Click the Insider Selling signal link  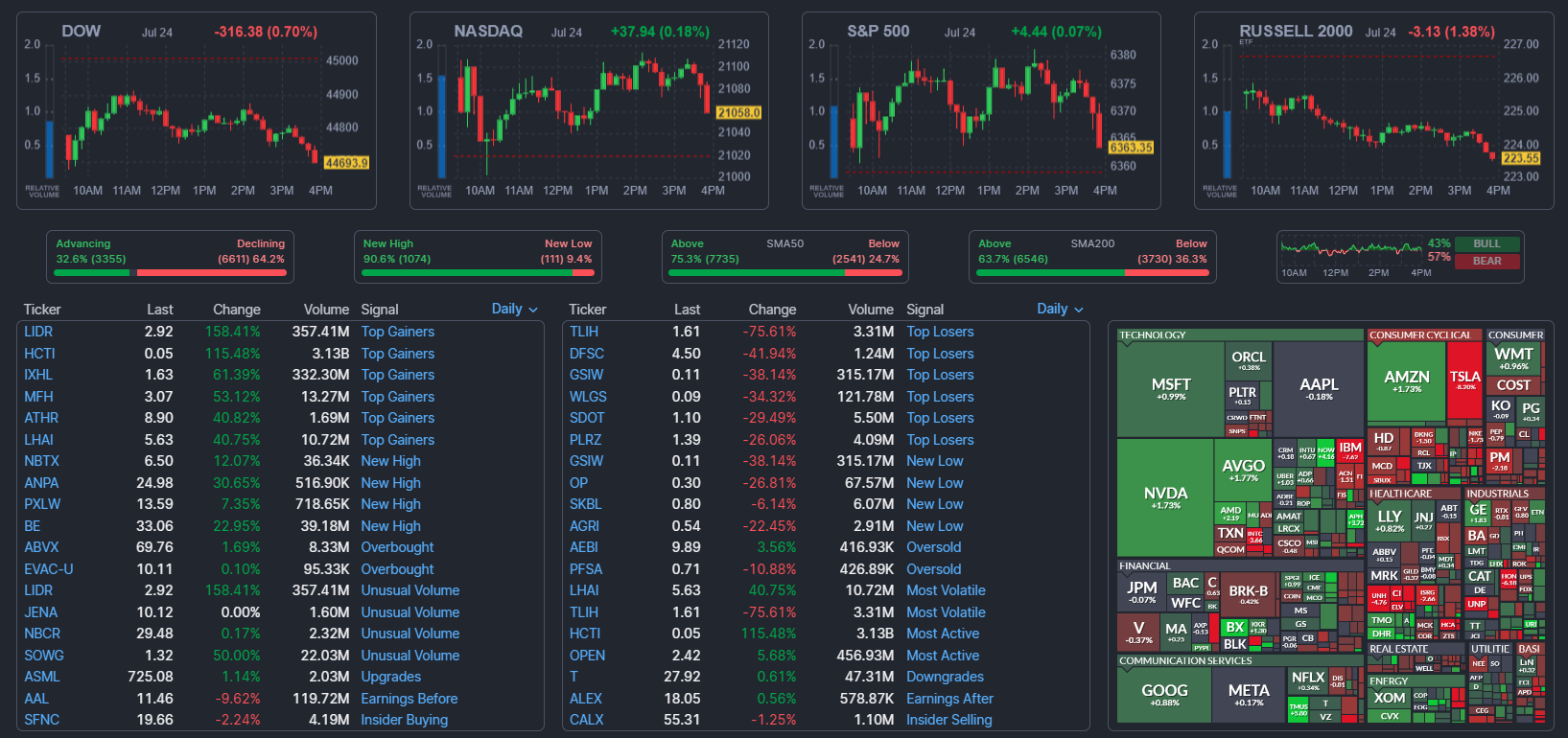(948, 720)
